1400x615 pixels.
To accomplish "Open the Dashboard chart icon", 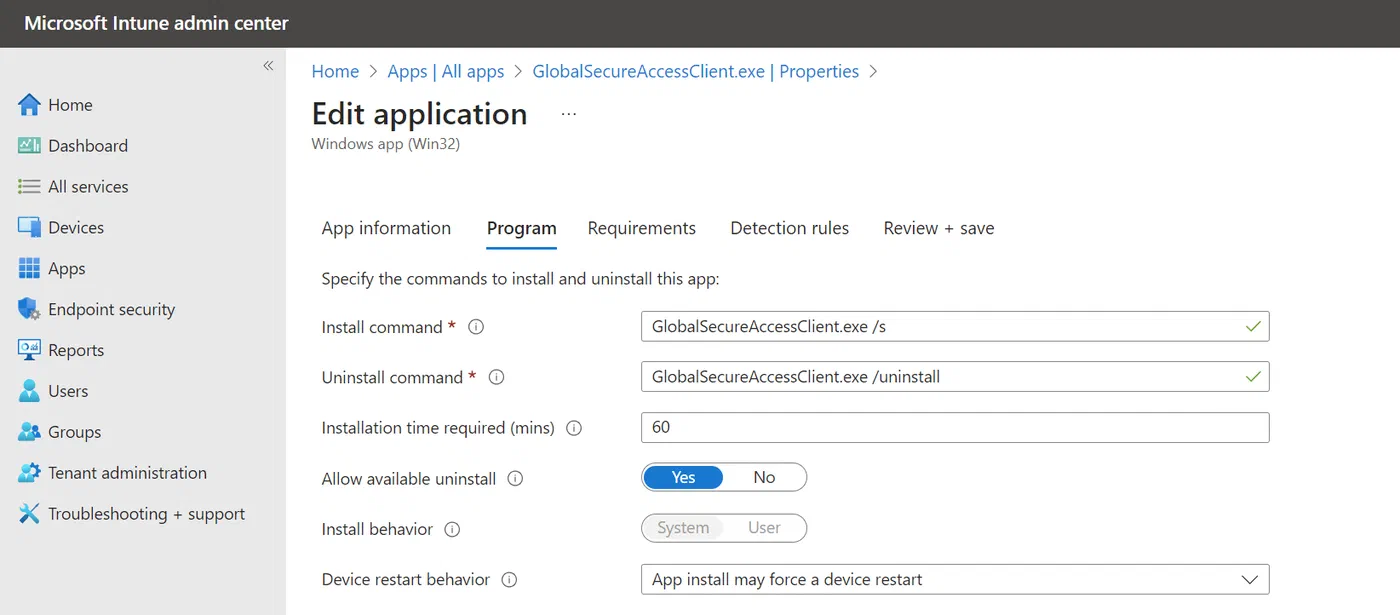I will point(29,146).
